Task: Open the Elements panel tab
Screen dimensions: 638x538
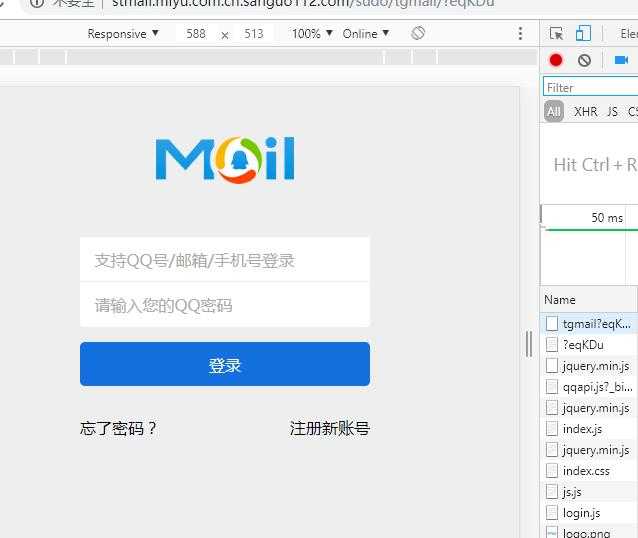Action: (629, 33)
